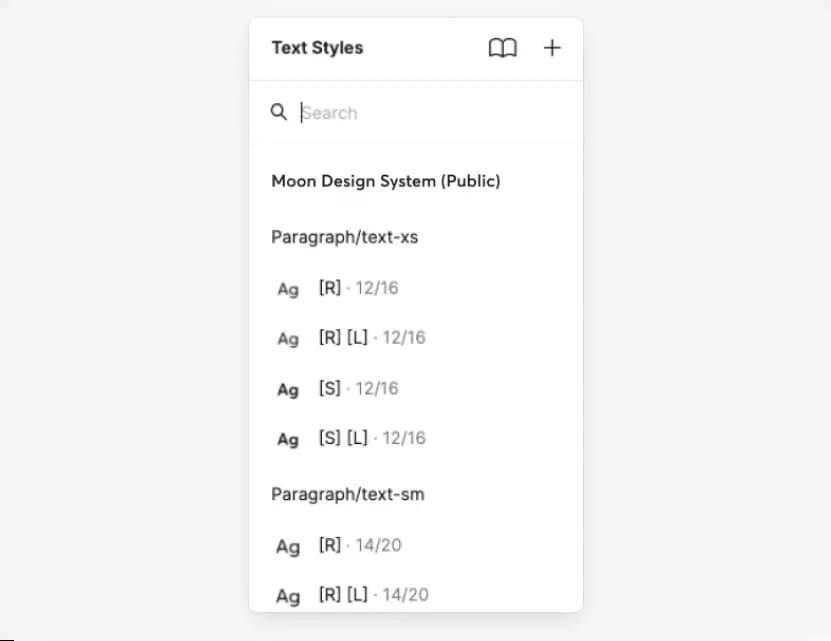This screenshot has width=831, height=641.
Task: Click the Ag preview of [R] 12/16
Action: (x=288, y=289)
